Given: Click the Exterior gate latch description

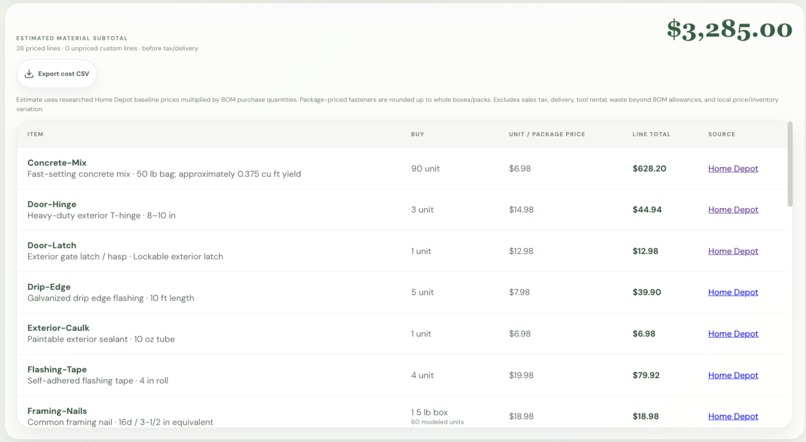Looking at the screenshot, I should [125, 257].
